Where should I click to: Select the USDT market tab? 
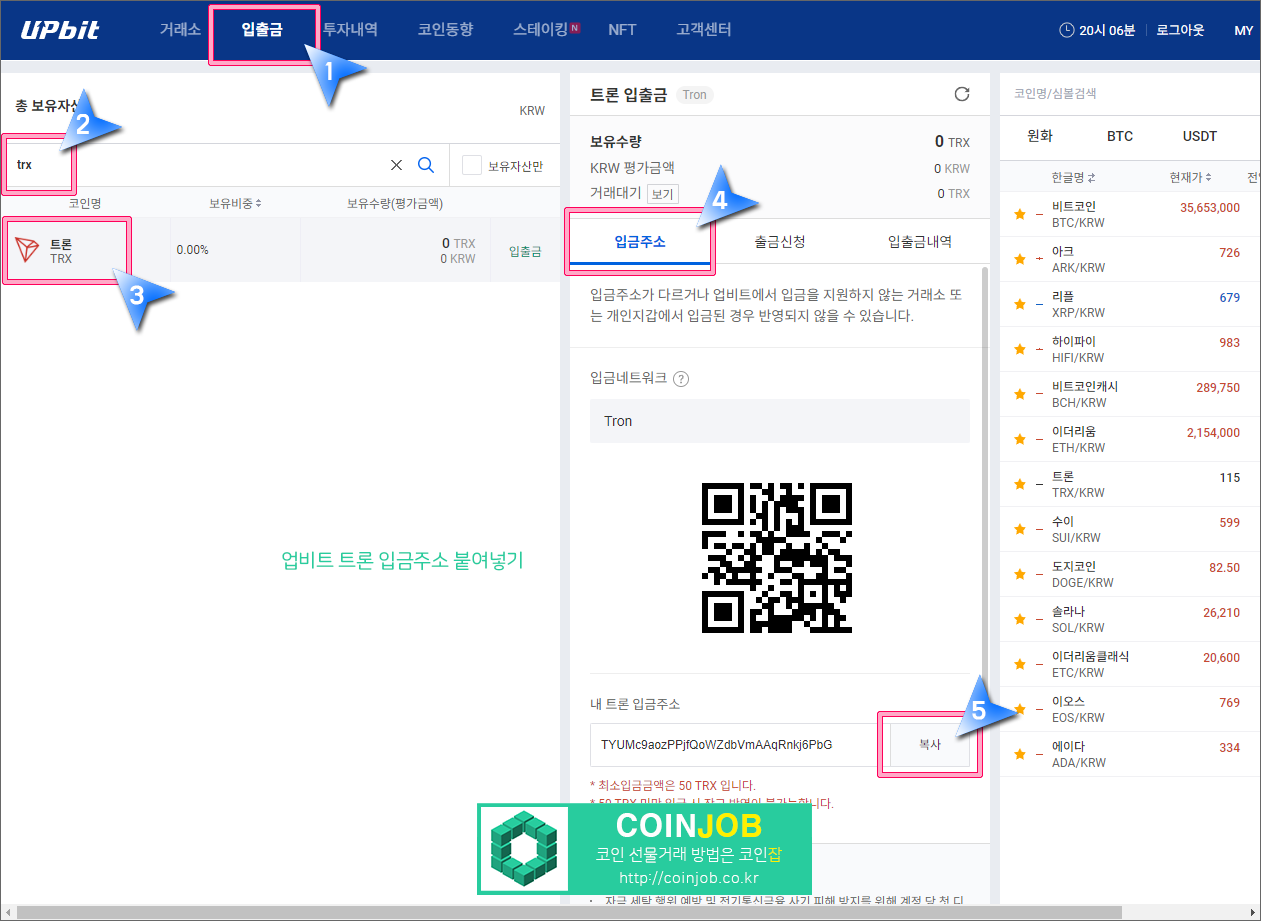1200,136
